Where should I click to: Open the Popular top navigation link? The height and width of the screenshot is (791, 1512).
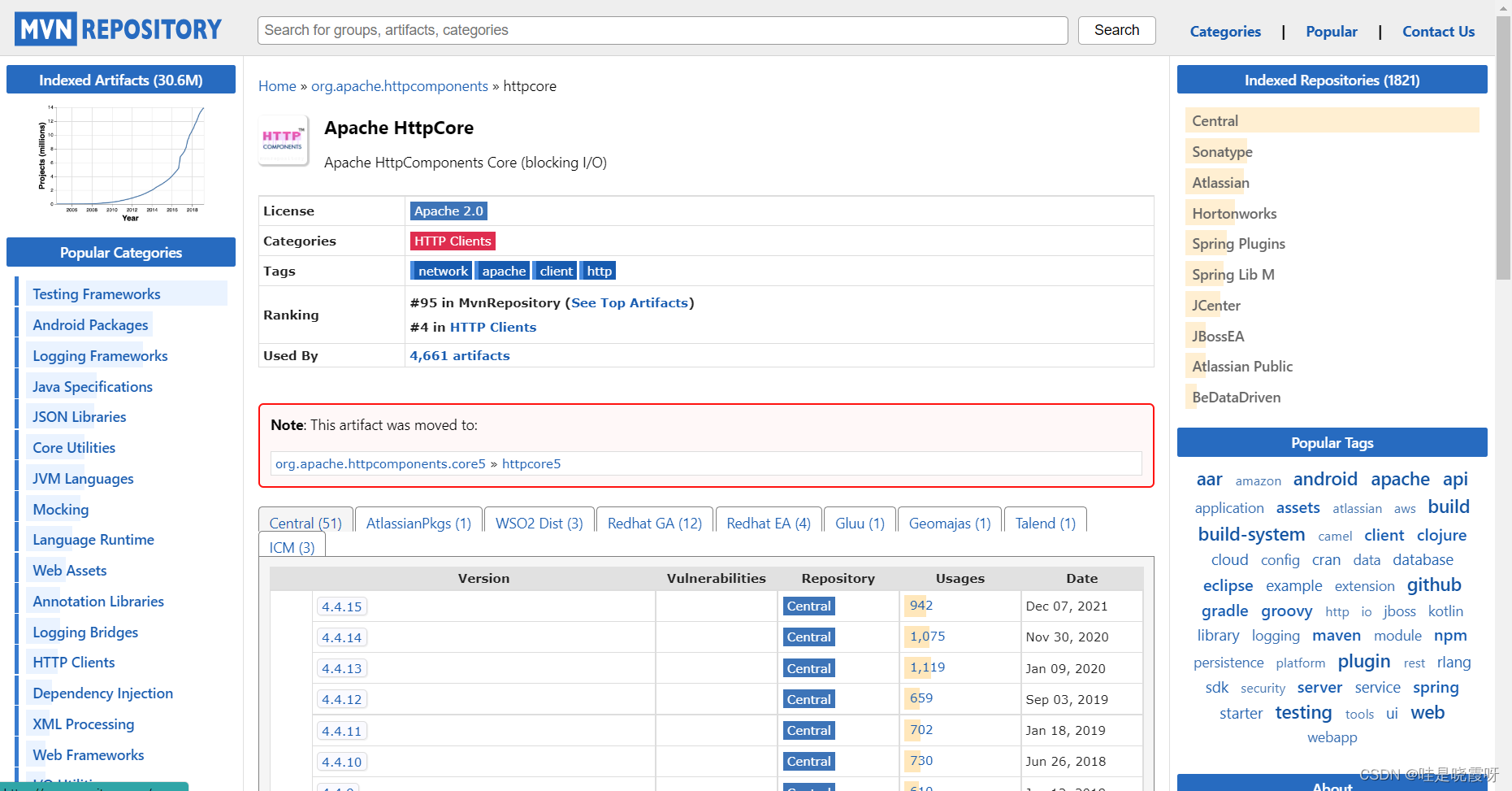pos(1332,32)
